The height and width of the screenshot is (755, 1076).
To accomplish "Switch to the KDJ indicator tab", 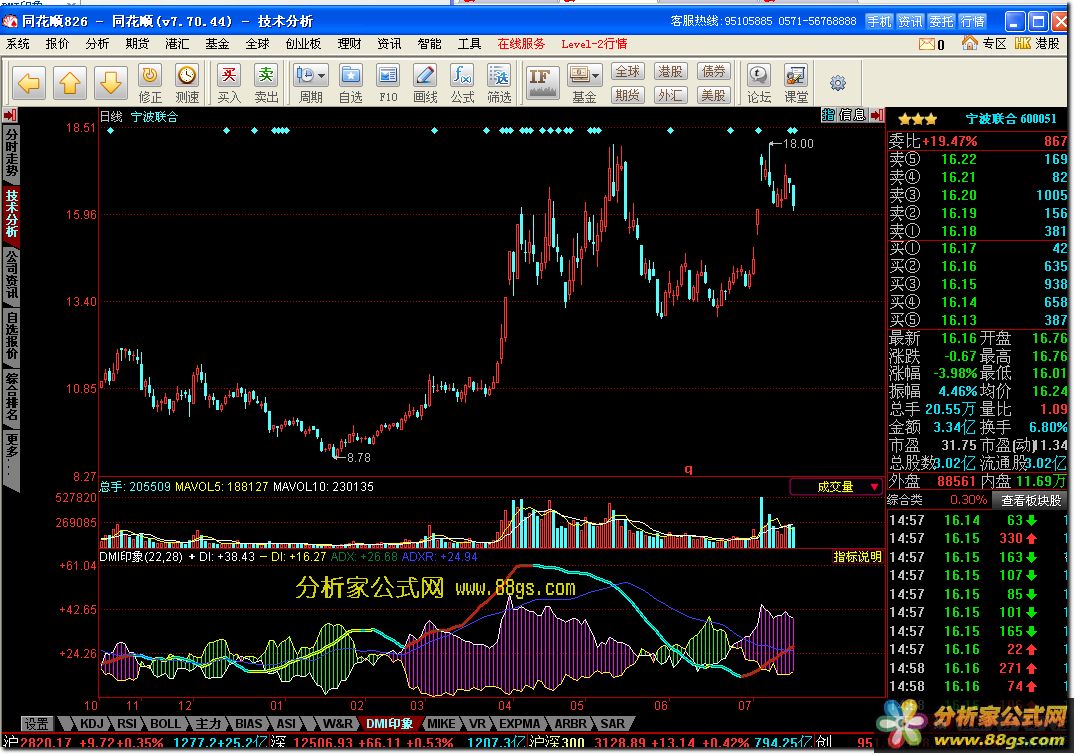I will [91, 723].
